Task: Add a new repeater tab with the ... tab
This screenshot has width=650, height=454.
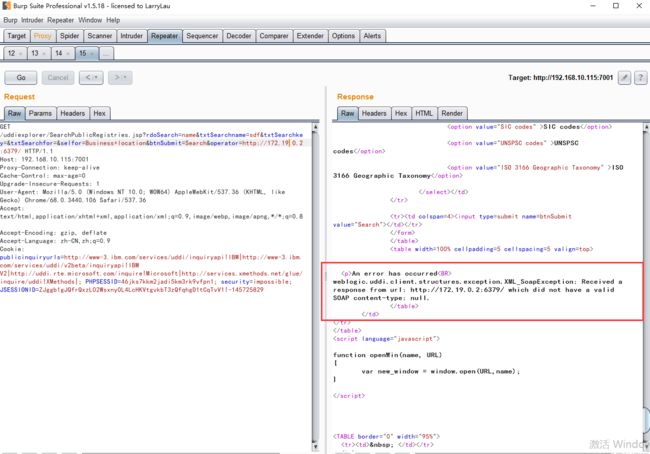Action: [x=107, y=53]
